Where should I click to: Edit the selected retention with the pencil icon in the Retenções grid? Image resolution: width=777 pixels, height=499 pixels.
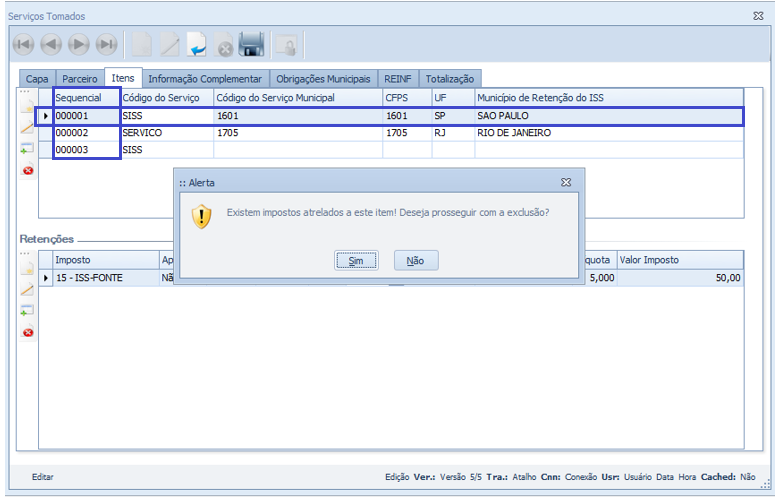[x=28, y=290]
